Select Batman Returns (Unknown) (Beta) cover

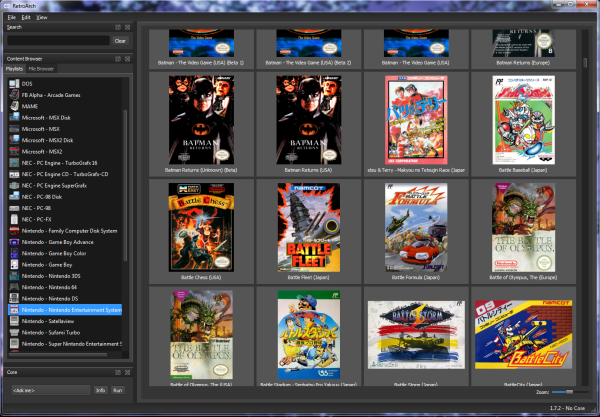click(x=201, y=120)
